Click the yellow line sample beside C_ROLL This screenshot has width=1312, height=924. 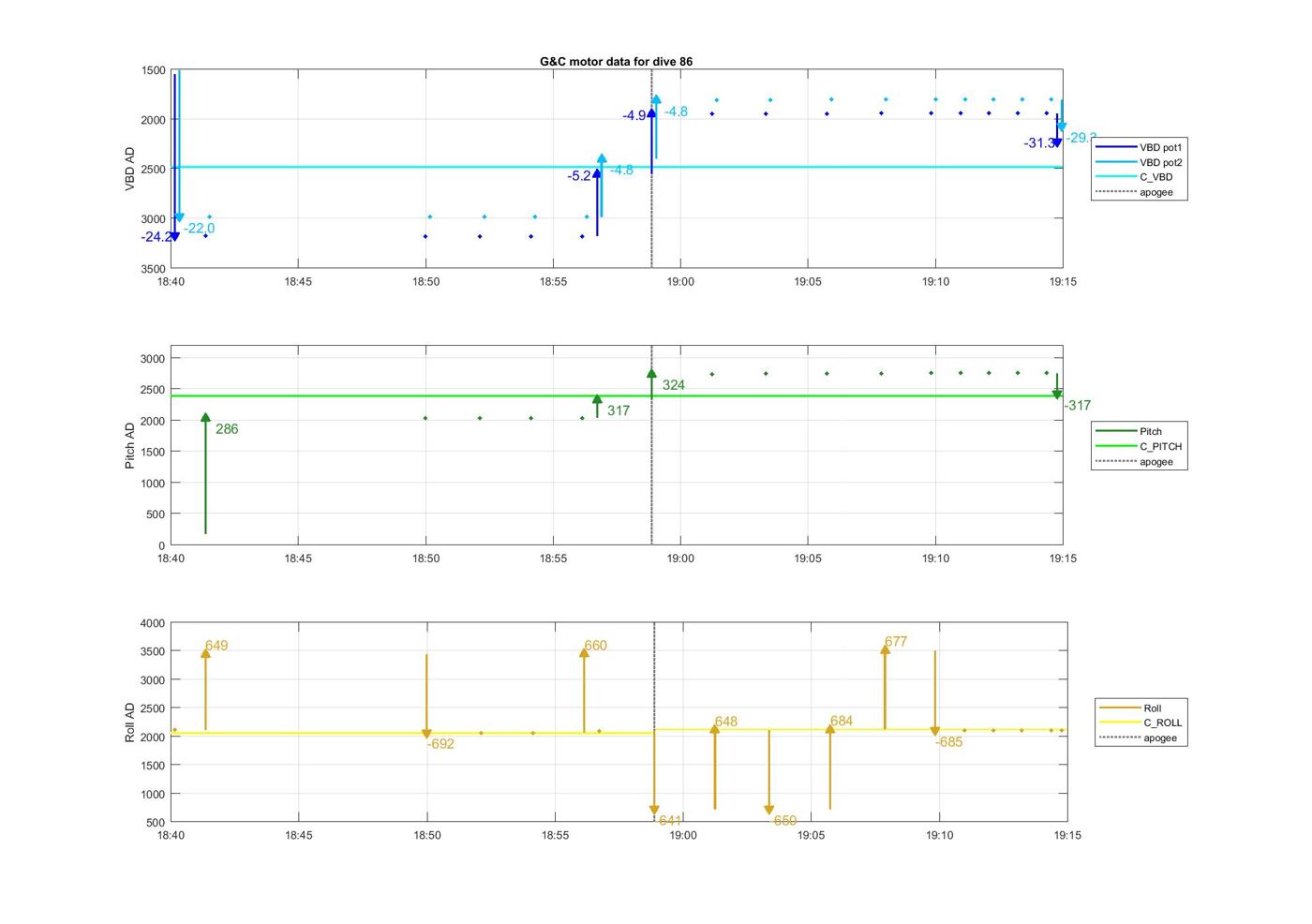point(1119,723)
